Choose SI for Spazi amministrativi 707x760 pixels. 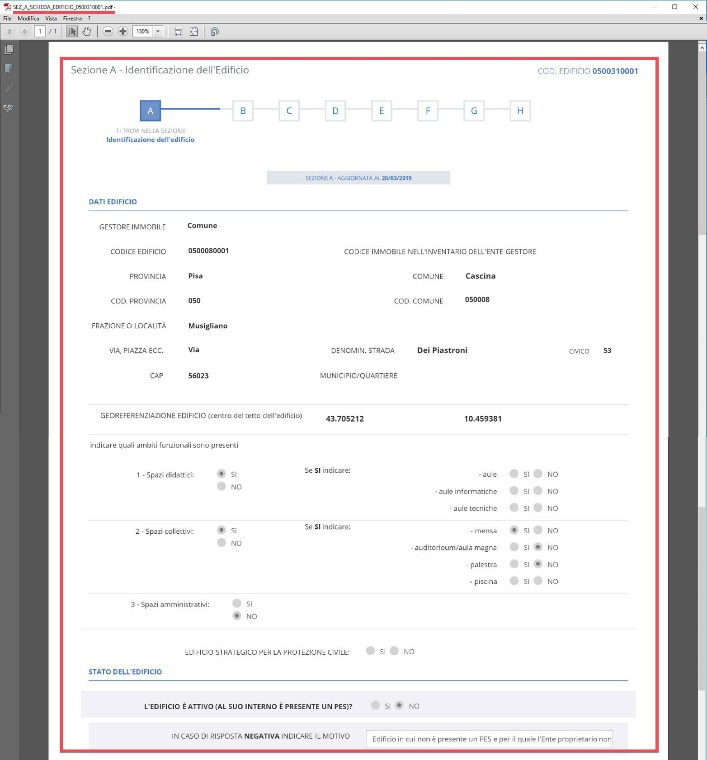pos(236,603)
